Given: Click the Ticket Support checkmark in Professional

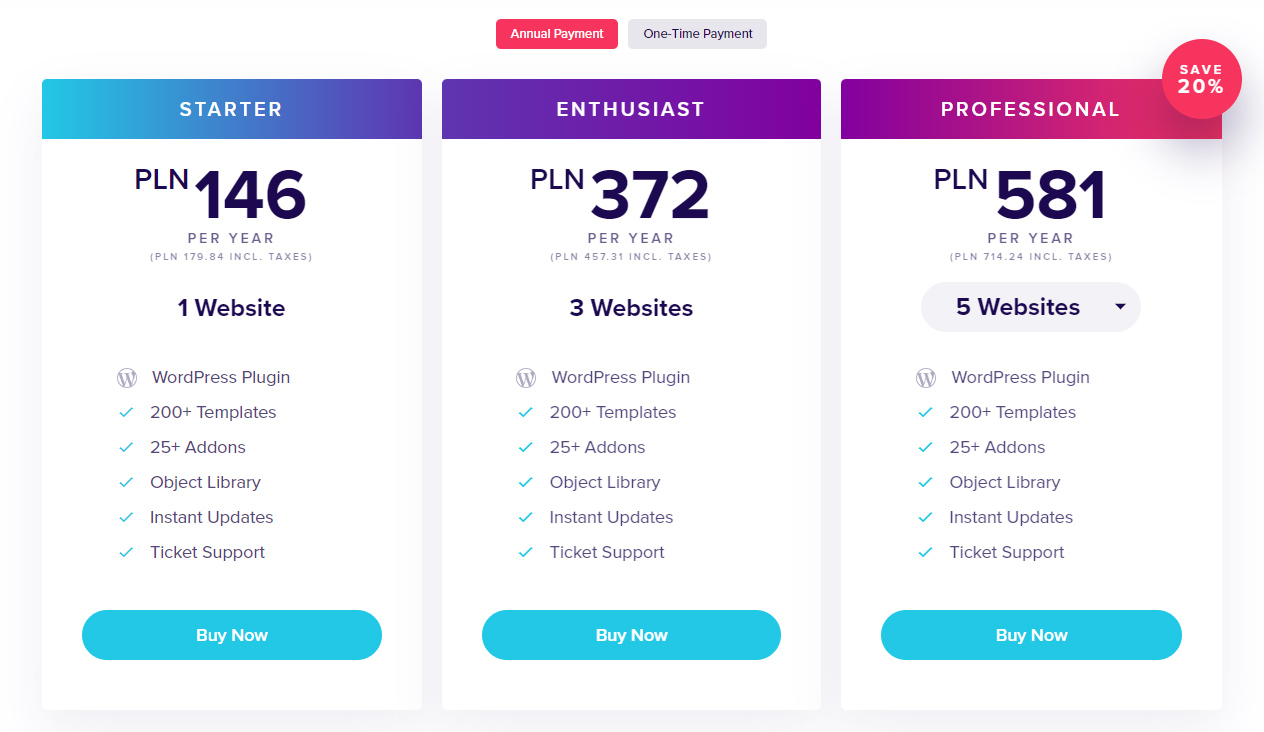Looking at the screenshot, I should click(x=925, y=552).
